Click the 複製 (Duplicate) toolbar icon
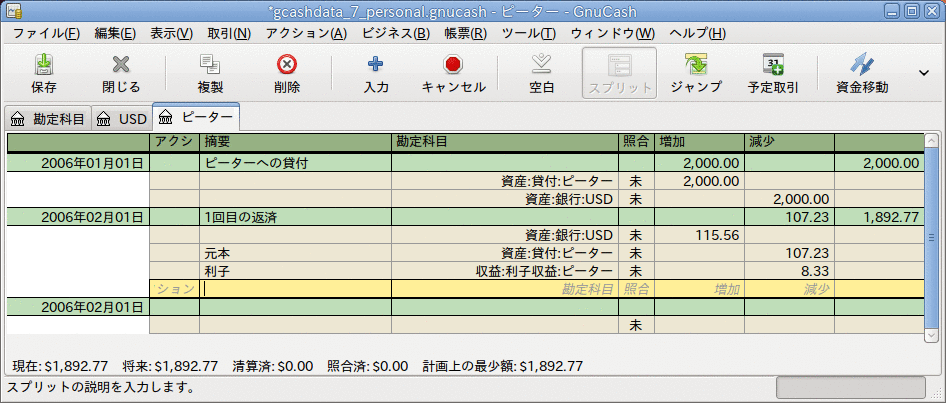 (x=209, y=74)
